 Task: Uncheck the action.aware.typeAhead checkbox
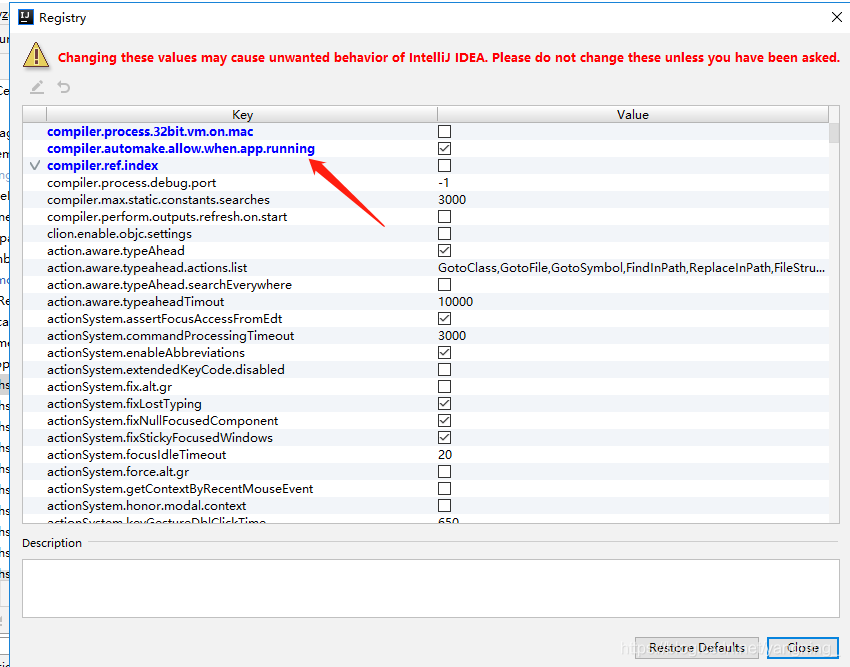445,251
